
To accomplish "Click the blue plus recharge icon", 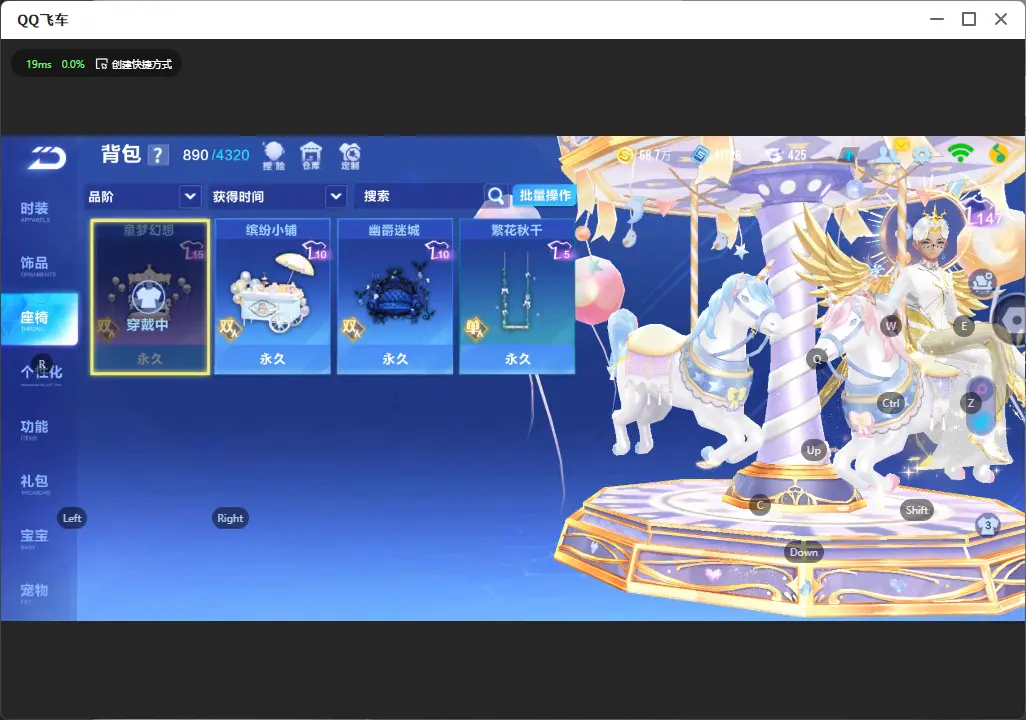I will tap(848, 155).
